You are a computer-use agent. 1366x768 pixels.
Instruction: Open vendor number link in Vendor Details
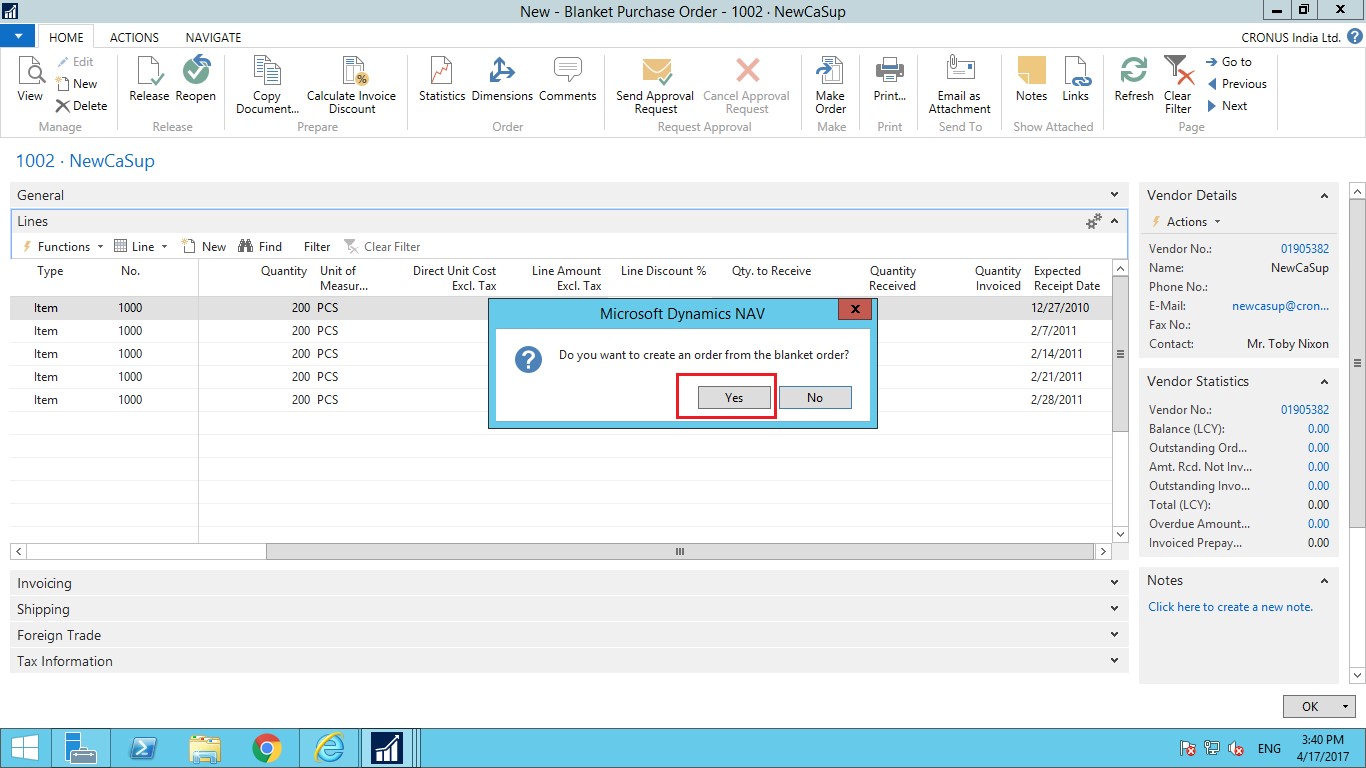tap(1305, 249)
